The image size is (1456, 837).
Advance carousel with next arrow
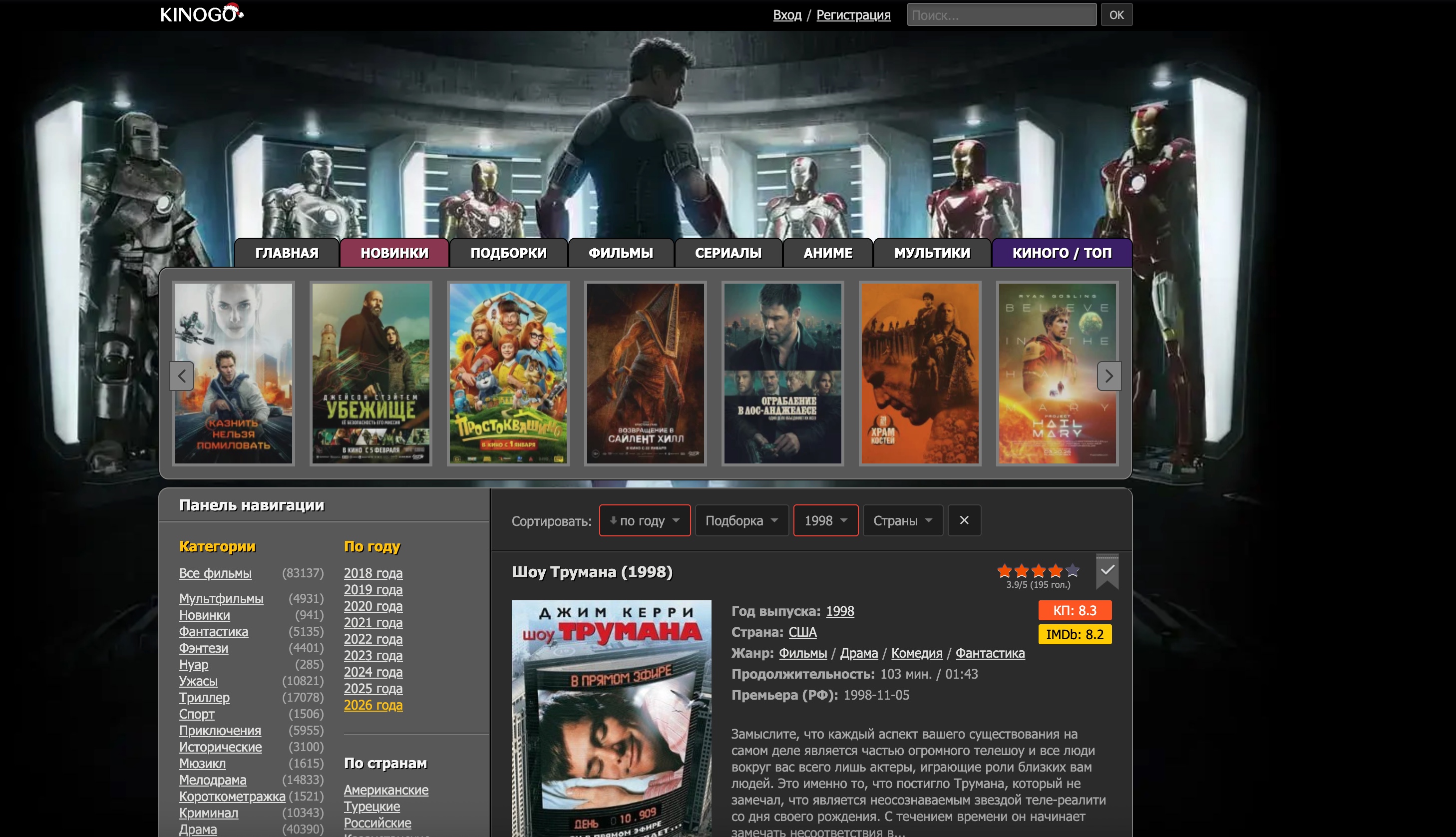tap(1108, 376)
